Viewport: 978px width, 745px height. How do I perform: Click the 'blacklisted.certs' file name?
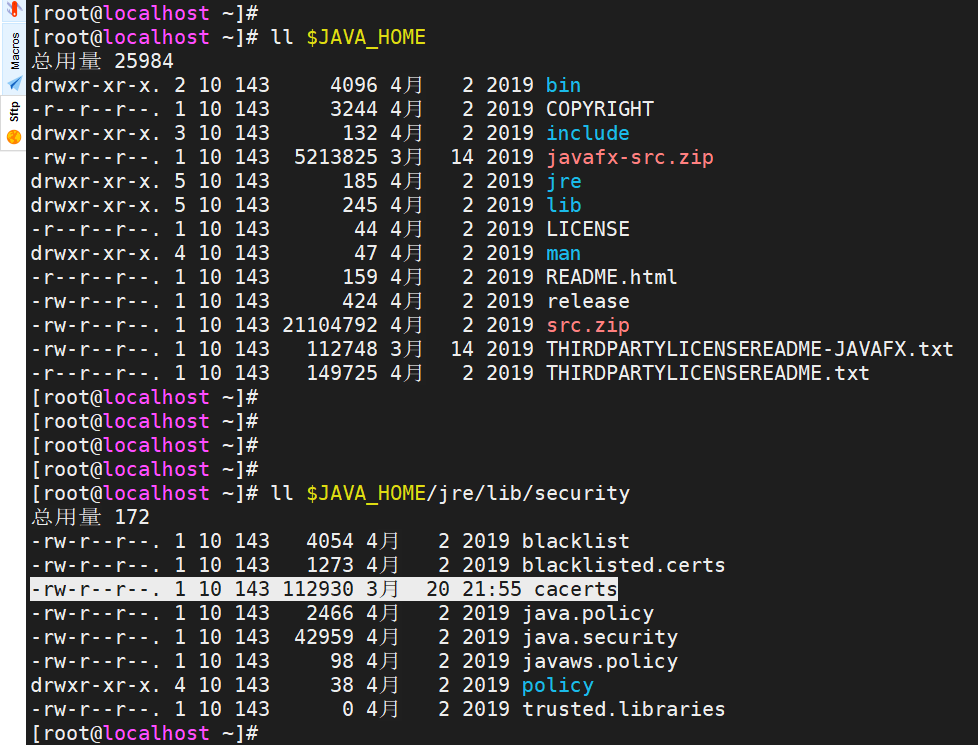pos(623,565)
